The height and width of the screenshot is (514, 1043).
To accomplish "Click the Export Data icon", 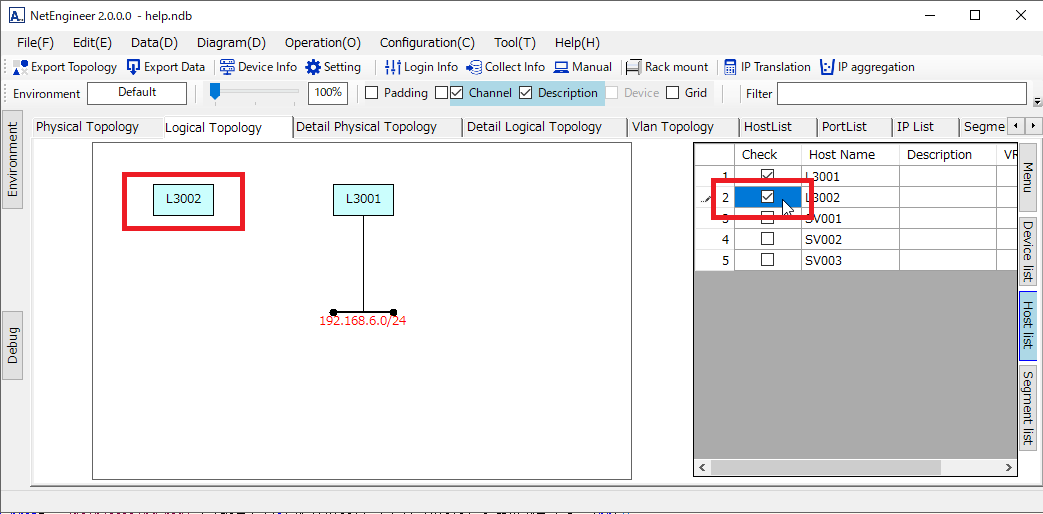I will 134,67.
